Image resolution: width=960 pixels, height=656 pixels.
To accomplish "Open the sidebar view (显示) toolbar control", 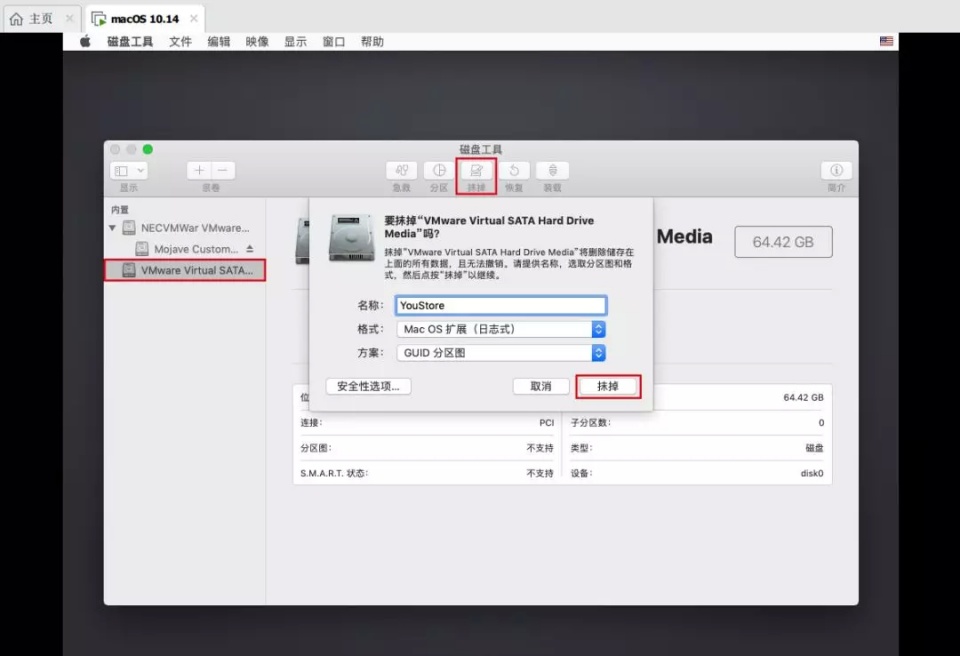I will click(129, 170).
